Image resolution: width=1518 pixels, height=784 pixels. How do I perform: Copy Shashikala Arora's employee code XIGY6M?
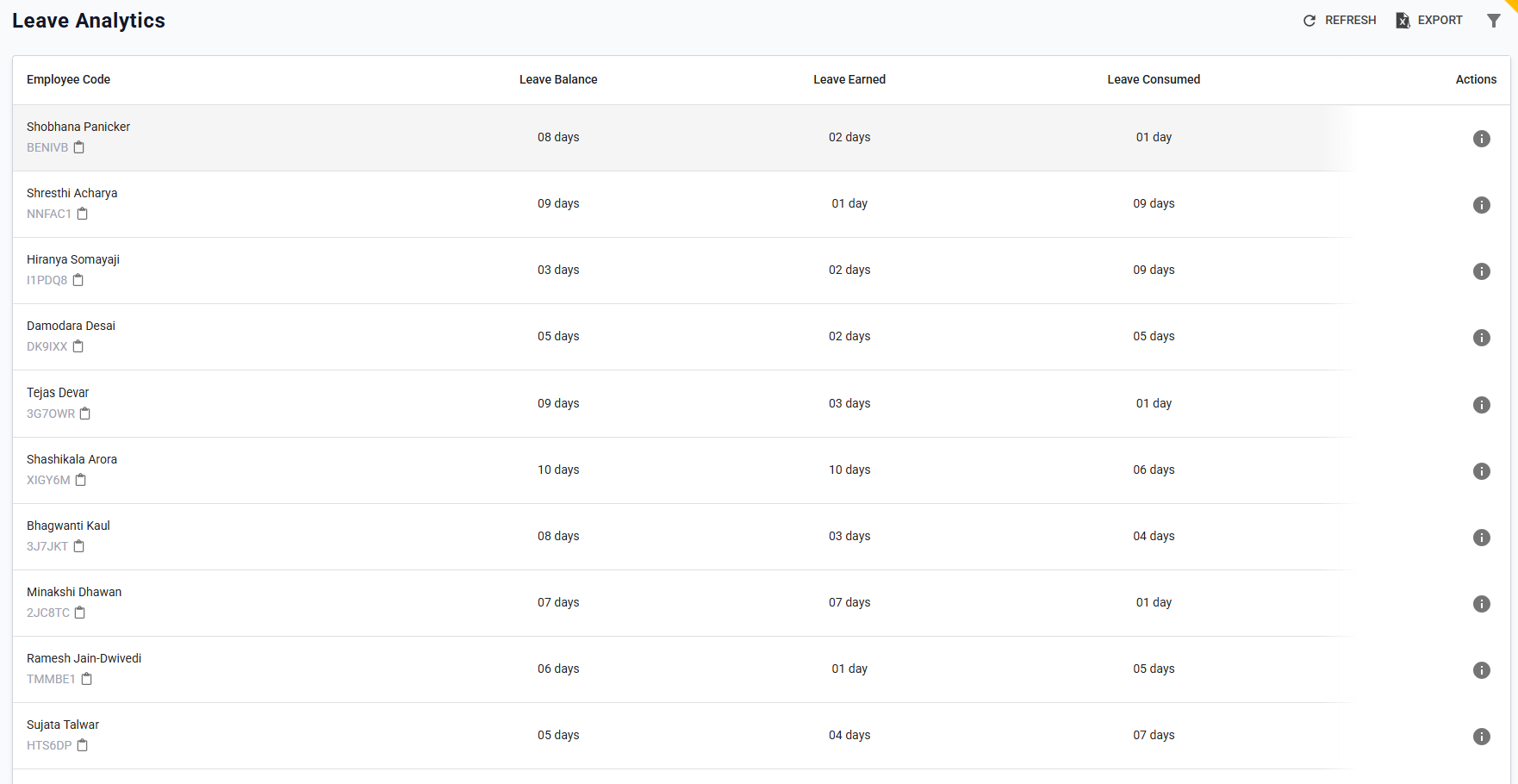click(80, 480)
